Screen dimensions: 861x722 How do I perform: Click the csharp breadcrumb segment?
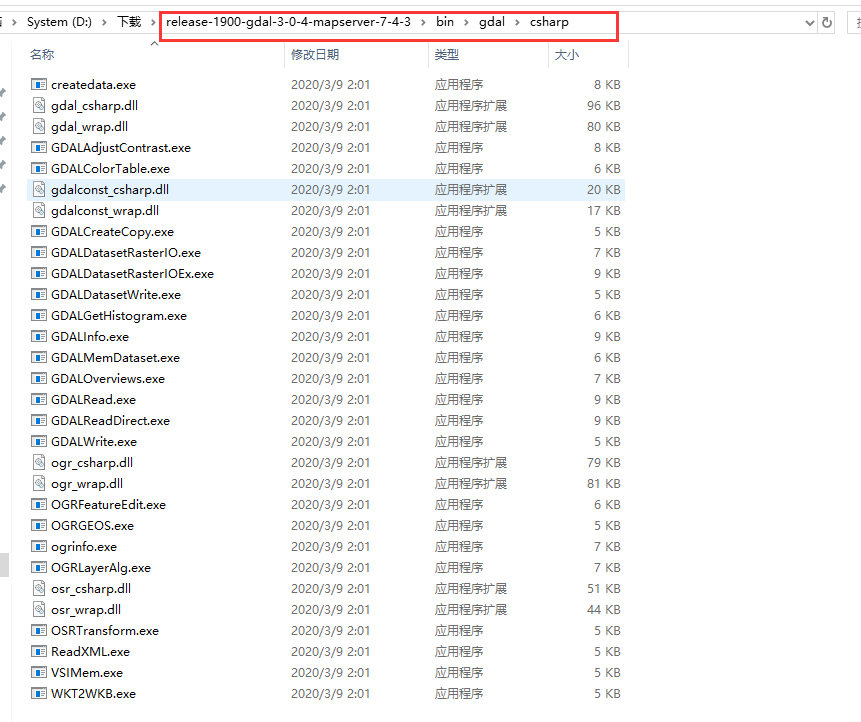[549, 22]
